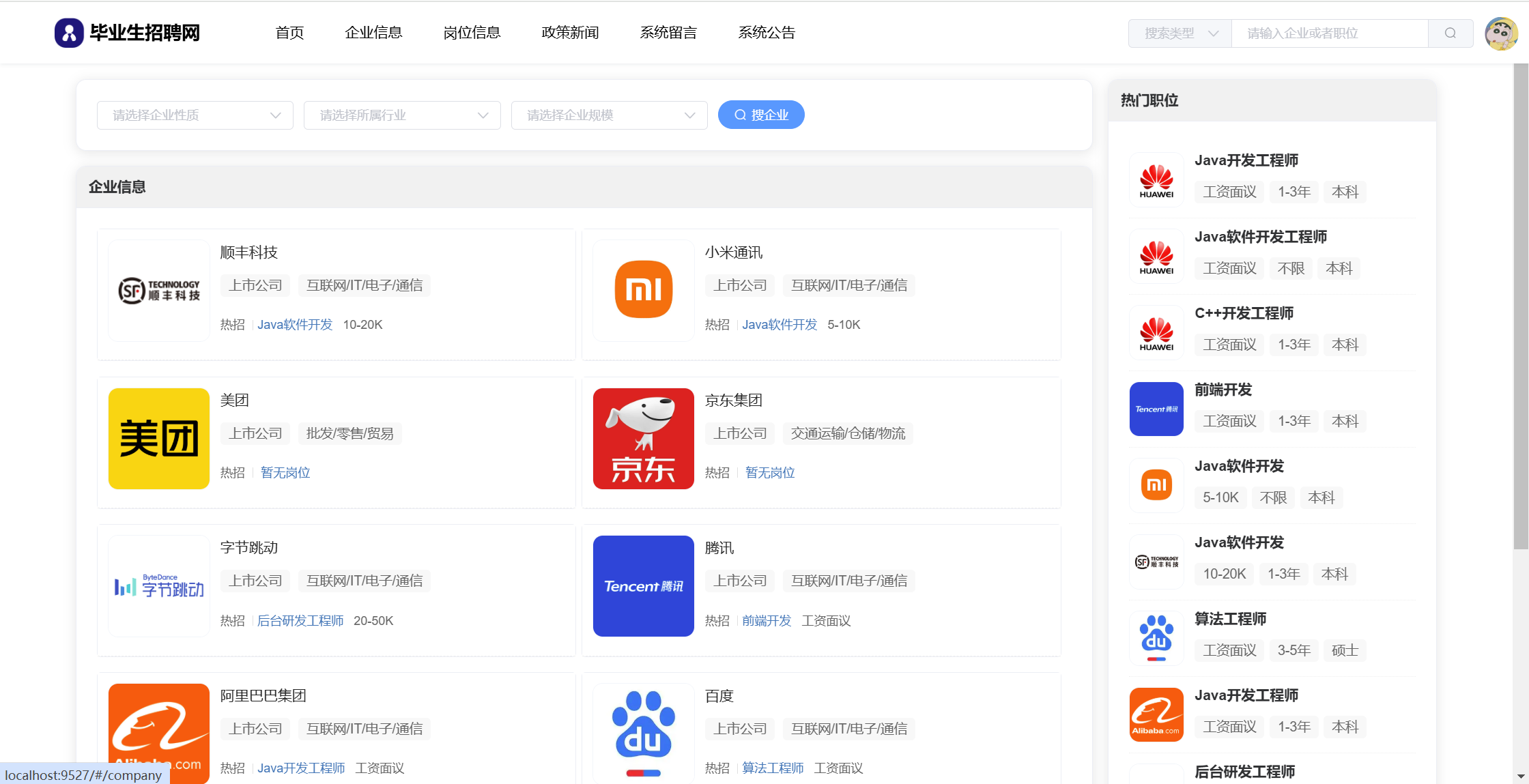Select the Meituan company logo

(158, 438)
